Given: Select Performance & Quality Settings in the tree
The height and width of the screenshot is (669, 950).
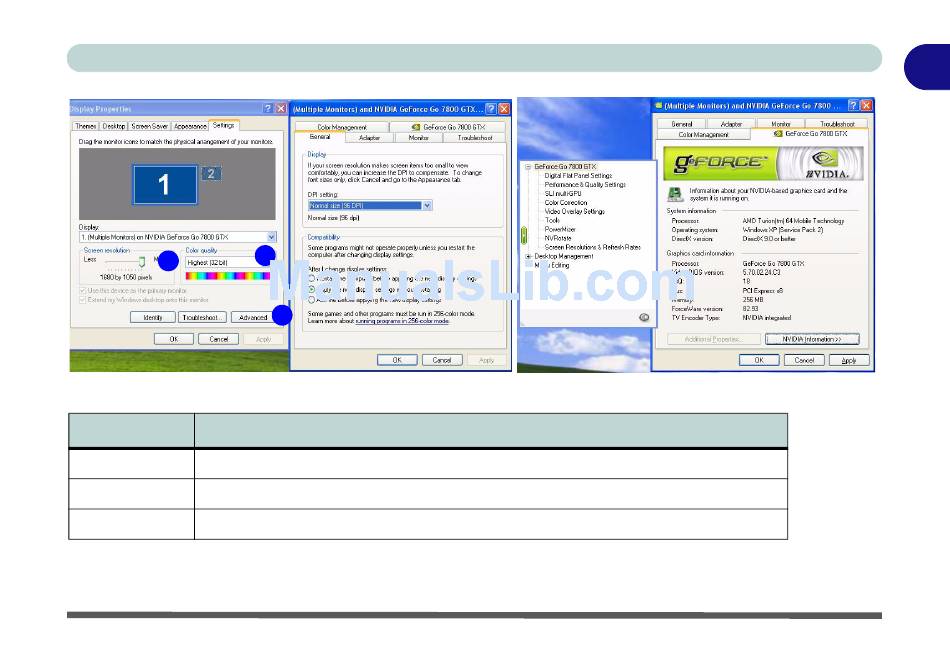Looking at the screenshot, I should (585, 185).
